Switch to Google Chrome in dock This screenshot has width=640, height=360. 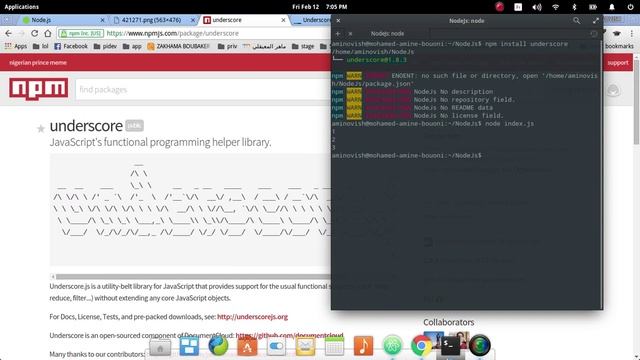[x=421, y=346]
